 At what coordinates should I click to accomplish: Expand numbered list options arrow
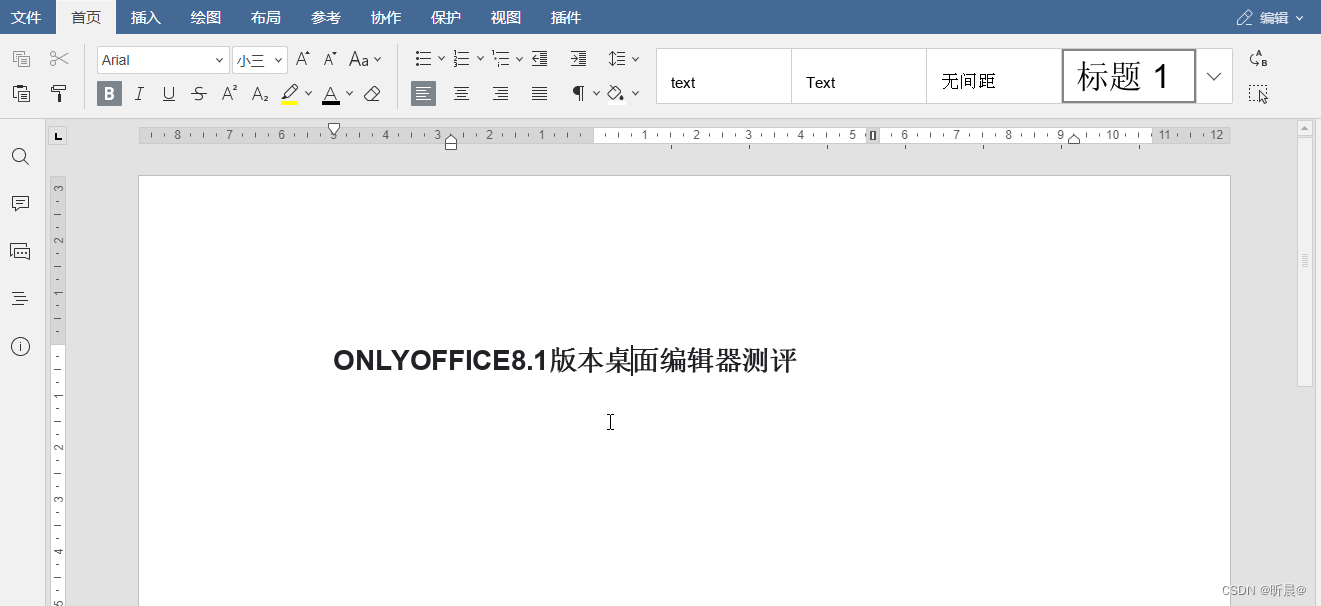click(x=480, y=59)
